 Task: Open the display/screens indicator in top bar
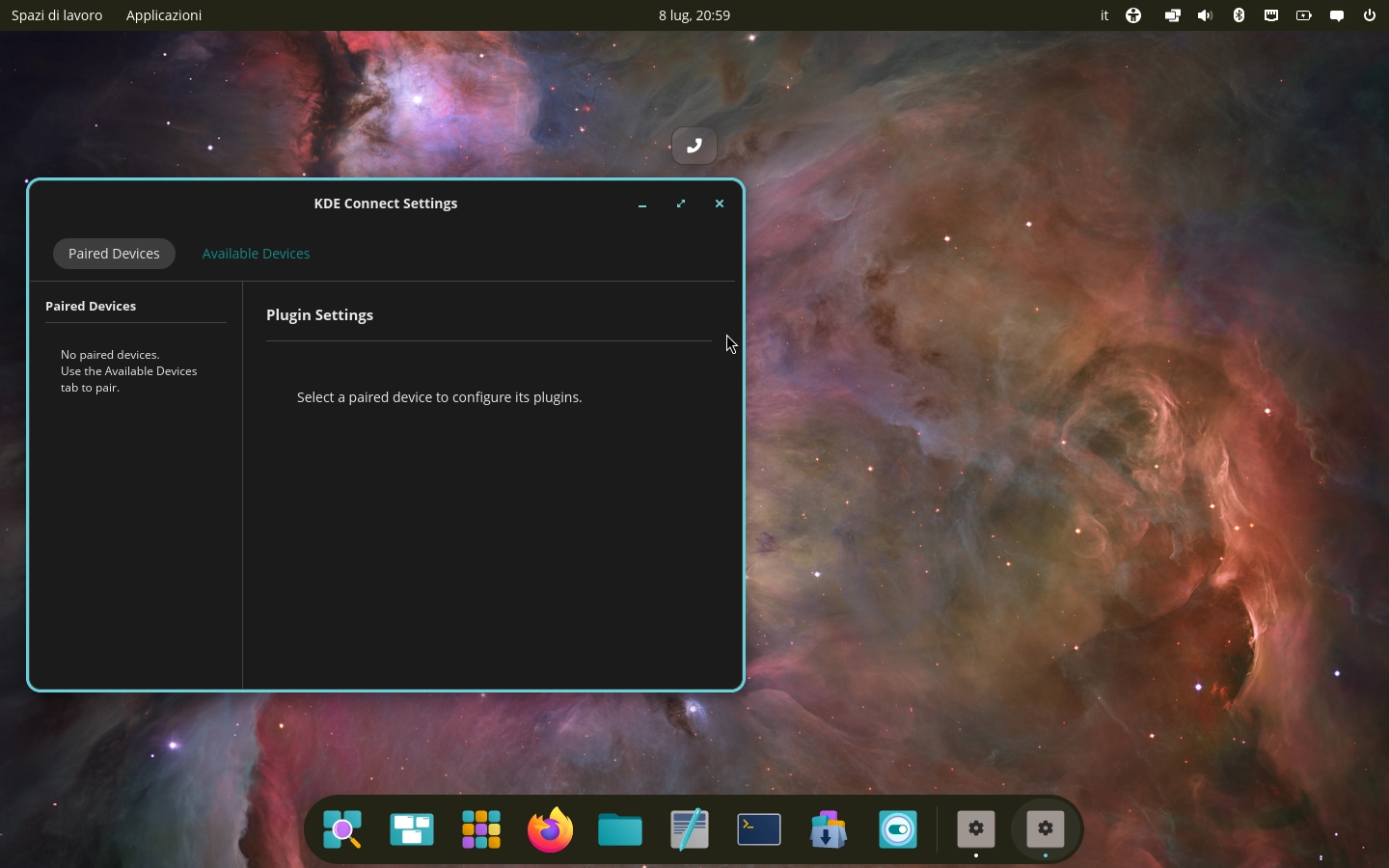1172,15
